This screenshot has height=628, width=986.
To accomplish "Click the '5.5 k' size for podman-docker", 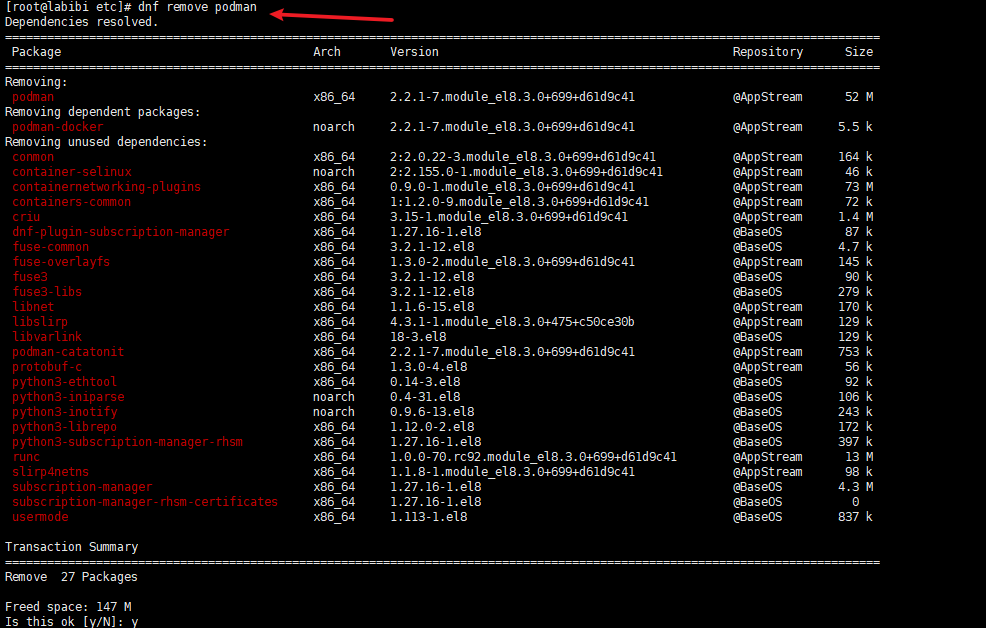I will click(x=855, y=127).
